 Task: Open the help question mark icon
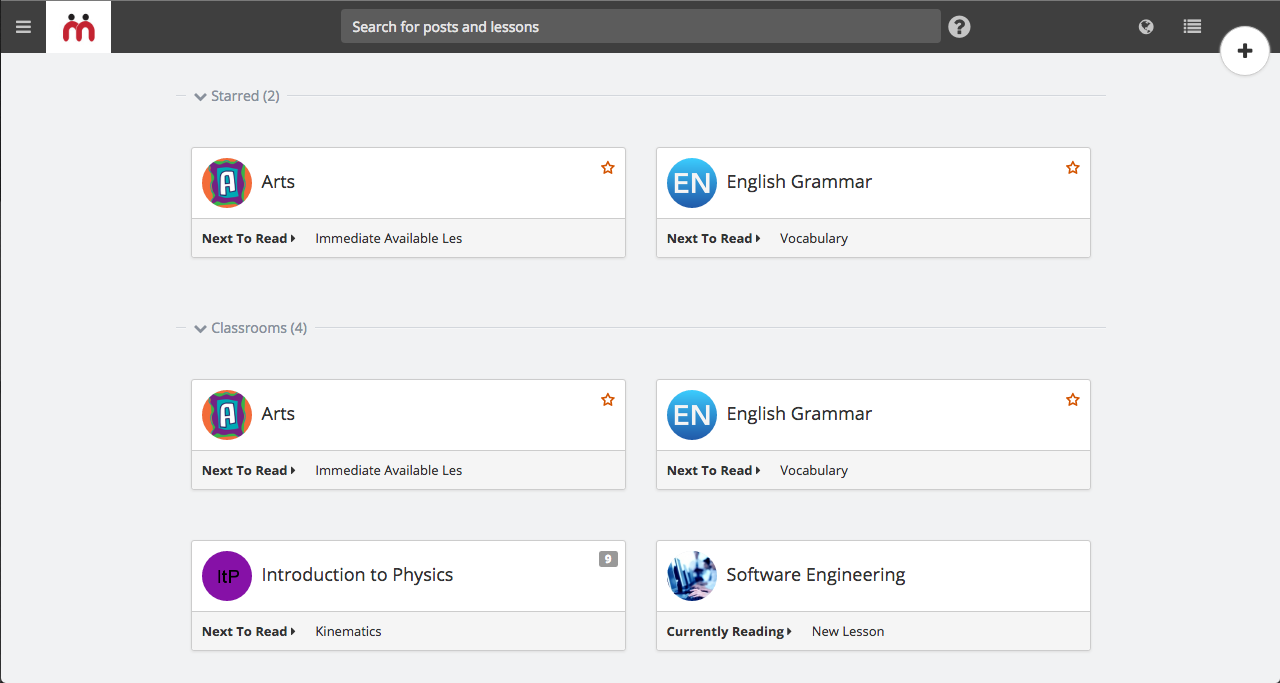pyautogui.click(x=959, y=27)
